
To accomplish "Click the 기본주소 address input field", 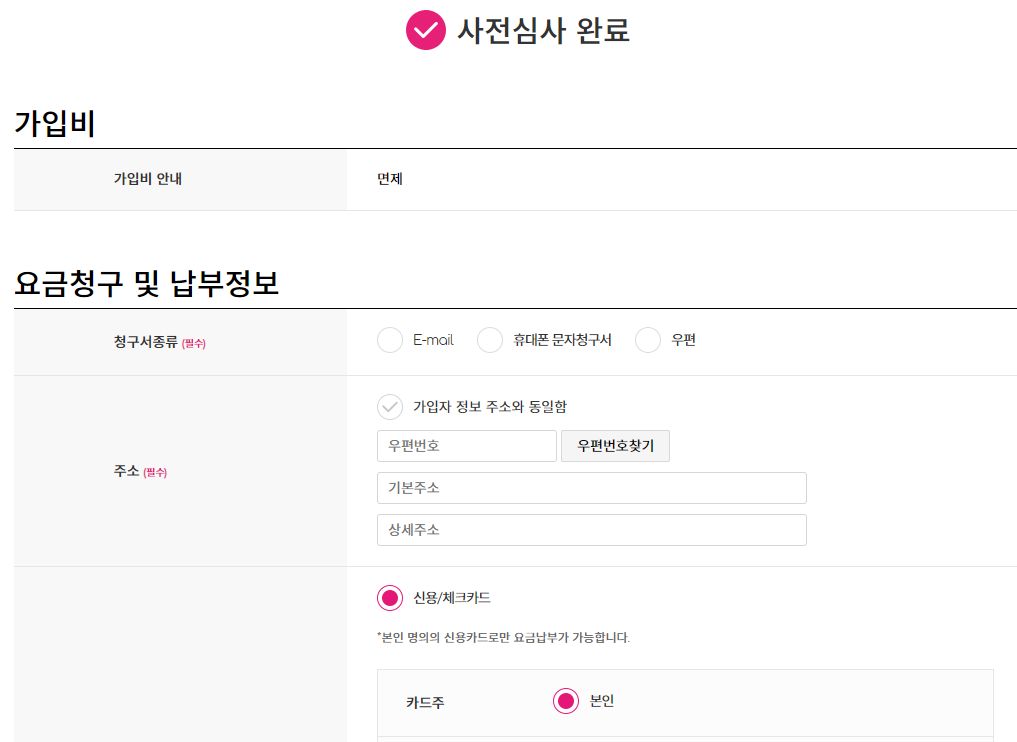I will click(x=591, y=488).
